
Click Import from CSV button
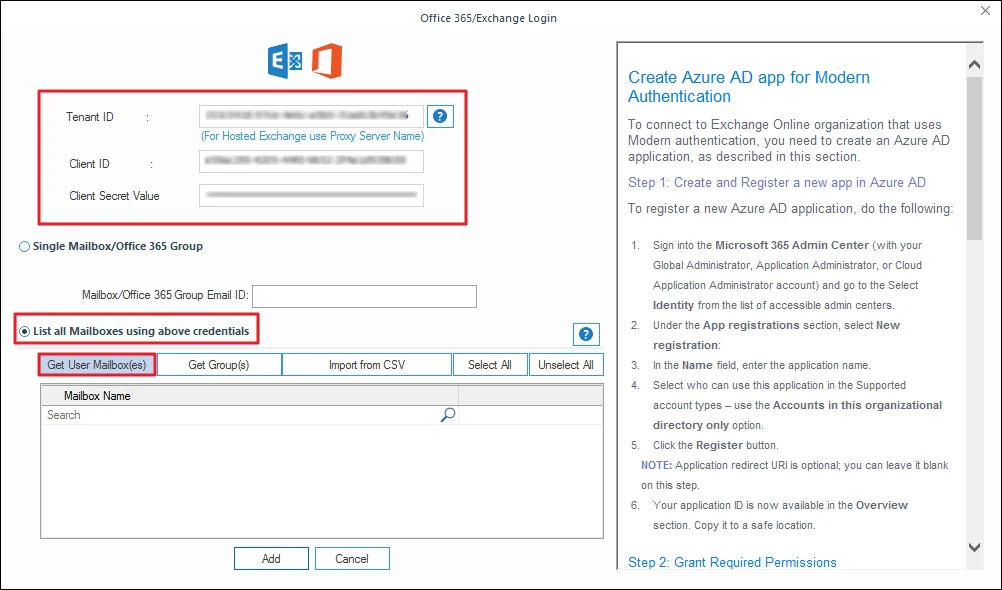[x=367, y=364]
